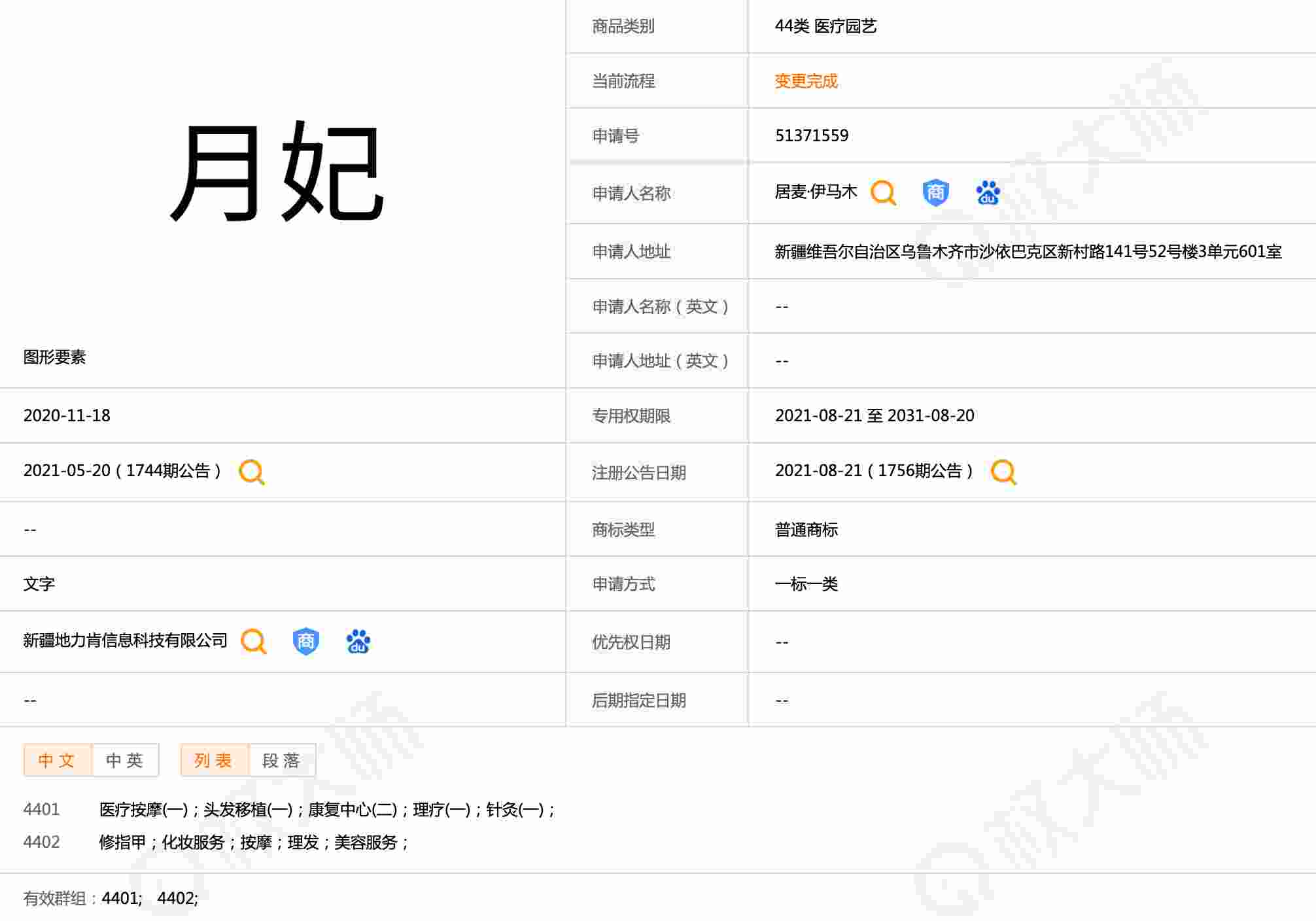
Task: Click 44类 医疗园艺 category value
Action: tap(825, 26)
